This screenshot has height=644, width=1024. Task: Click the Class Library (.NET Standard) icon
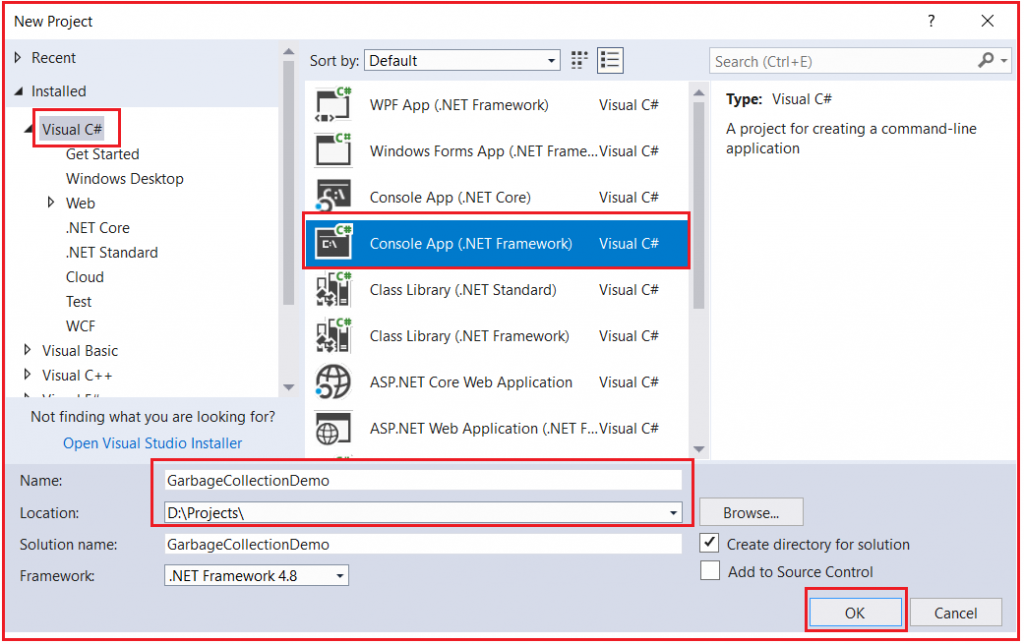tap(333, 290)
